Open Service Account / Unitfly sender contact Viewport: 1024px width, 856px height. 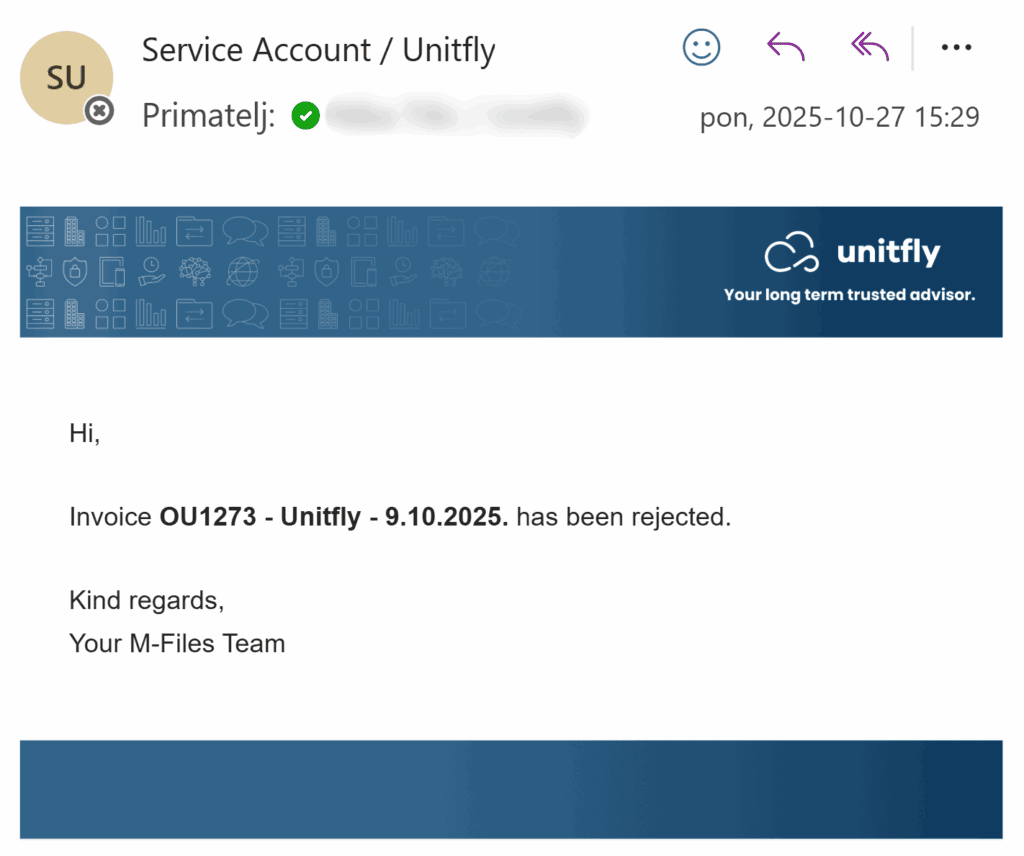tap(318, 50)
